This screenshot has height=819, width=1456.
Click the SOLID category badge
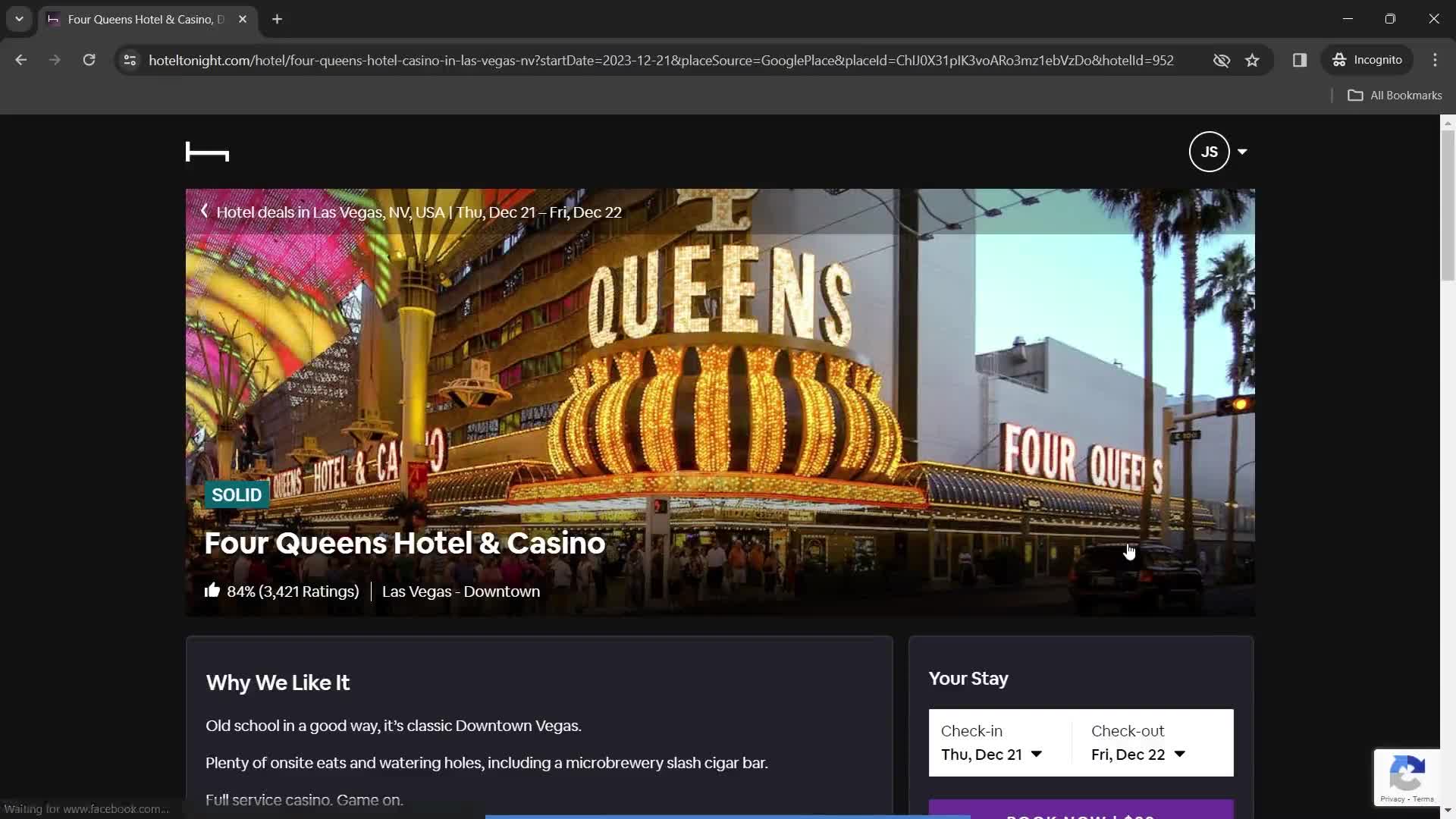point(237,495)
